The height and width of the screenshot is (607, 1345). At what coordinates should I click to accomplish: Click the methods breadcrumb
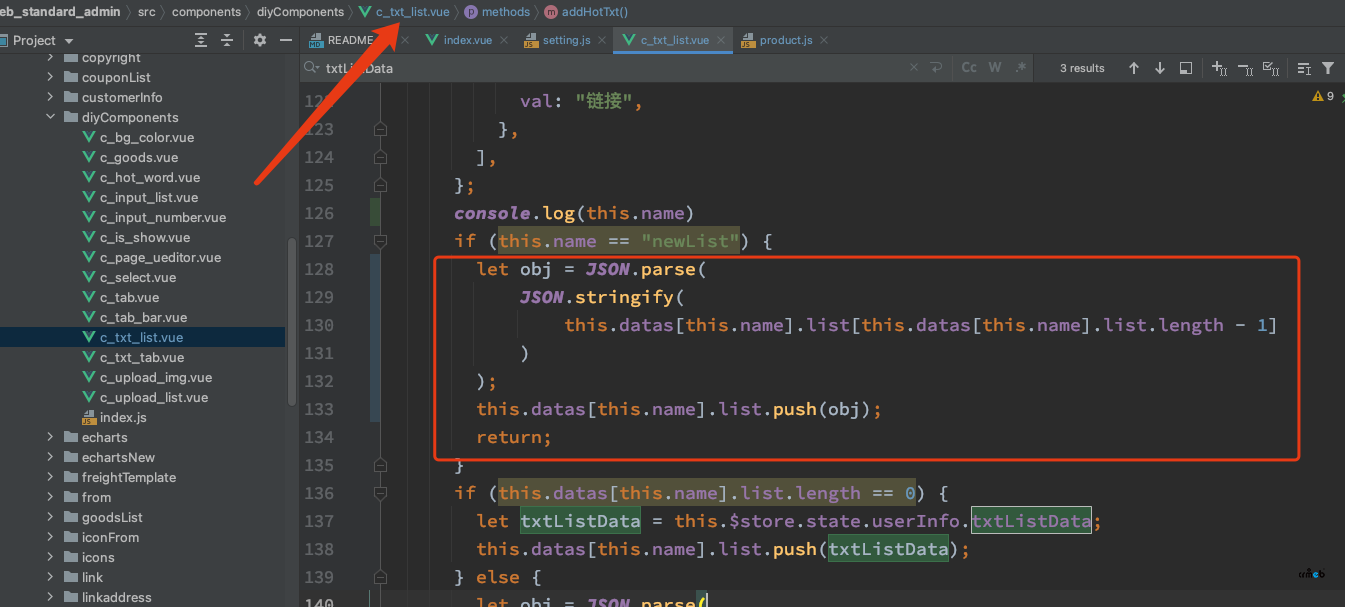498,12
